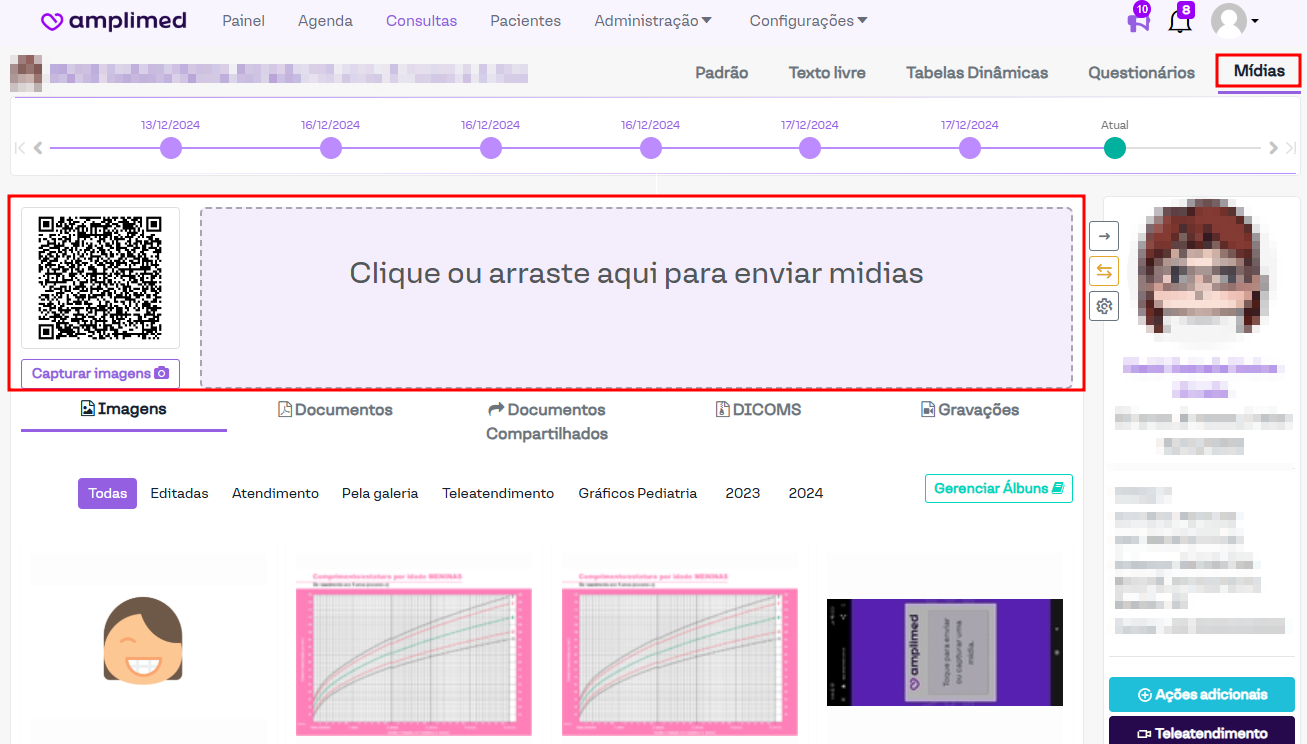
Task: Go to next timeline page arrow
Action: pyautogui.click(x=1273, y=148)
